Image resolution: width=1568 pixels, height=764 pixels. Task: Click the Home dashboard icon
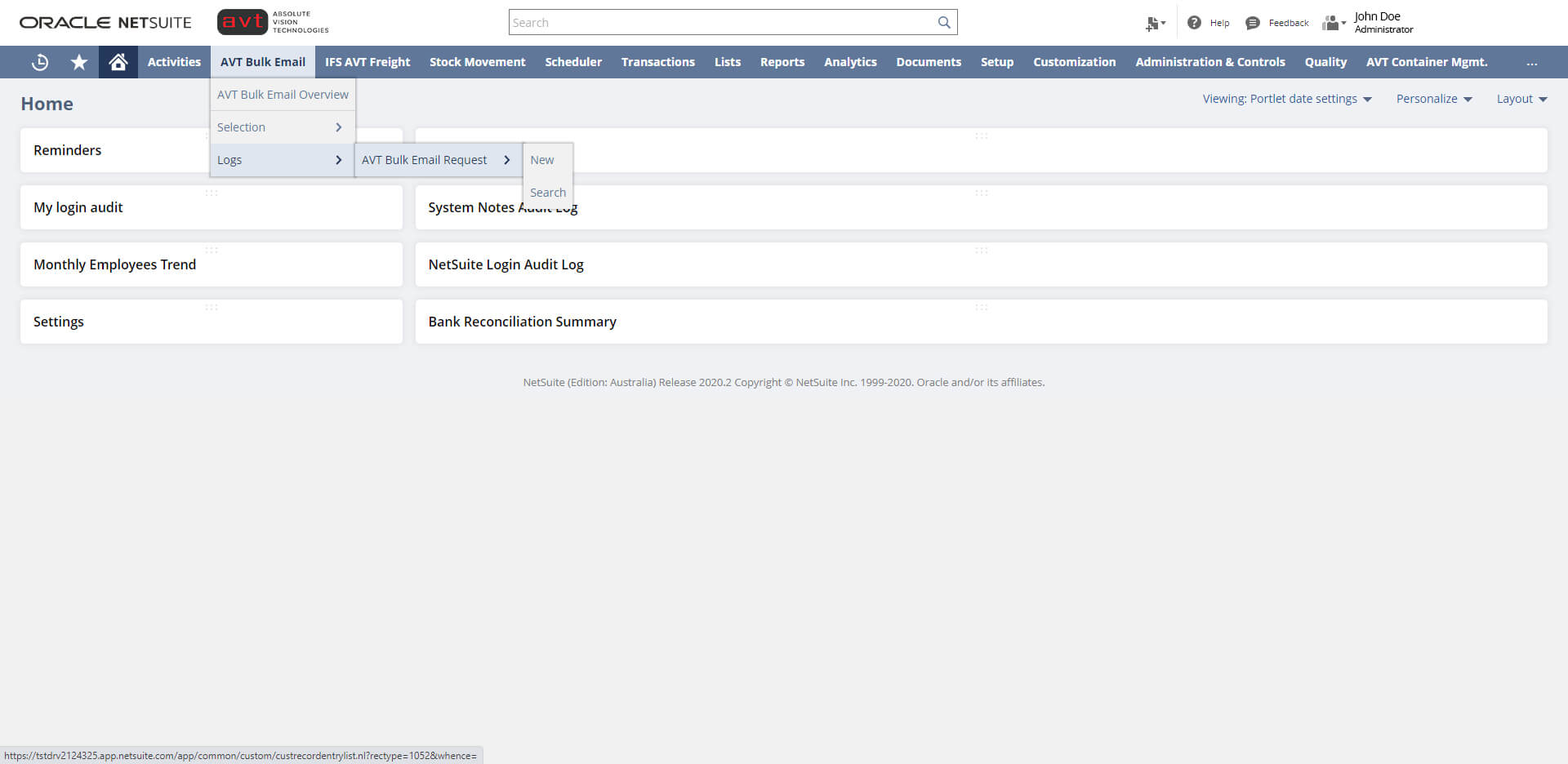click(118, 62)
